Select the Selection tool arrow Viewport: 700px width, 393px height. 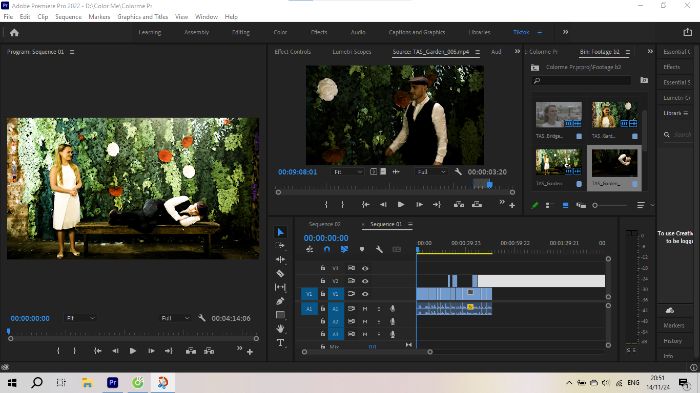coord(280,232)
